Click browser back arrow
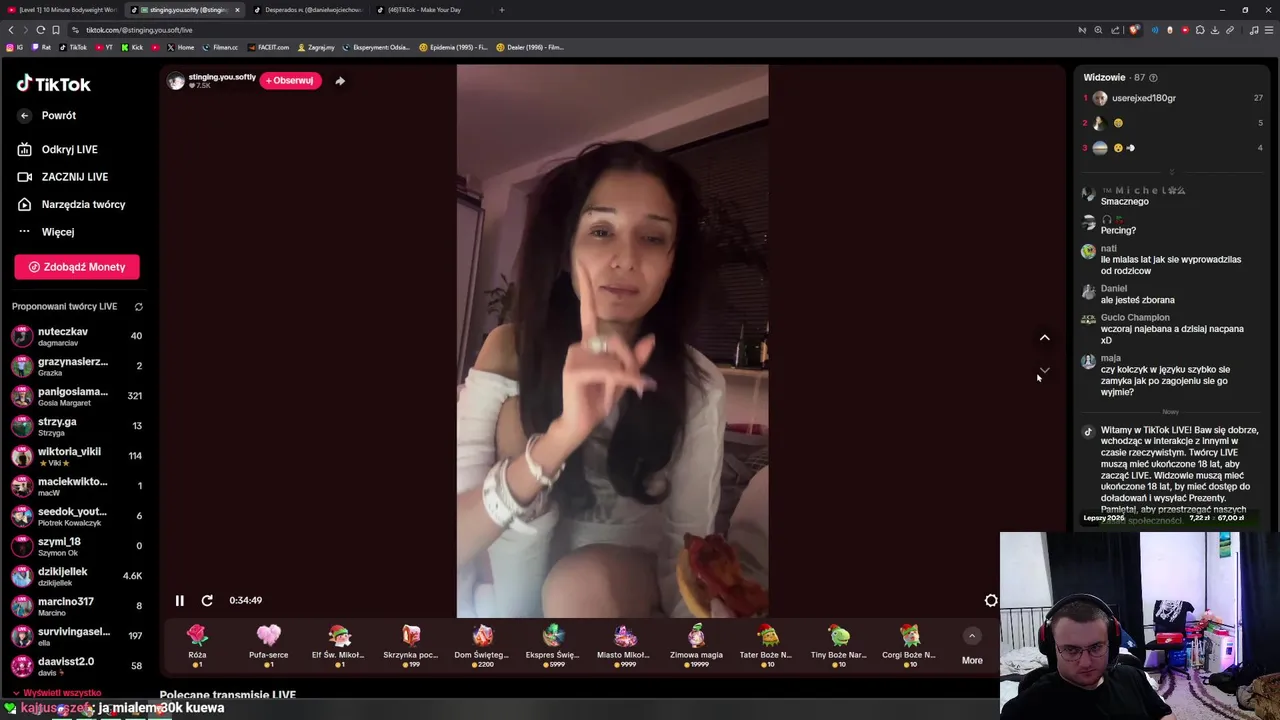The width and height of the screenshot is (1280, 720). point(11,30)
